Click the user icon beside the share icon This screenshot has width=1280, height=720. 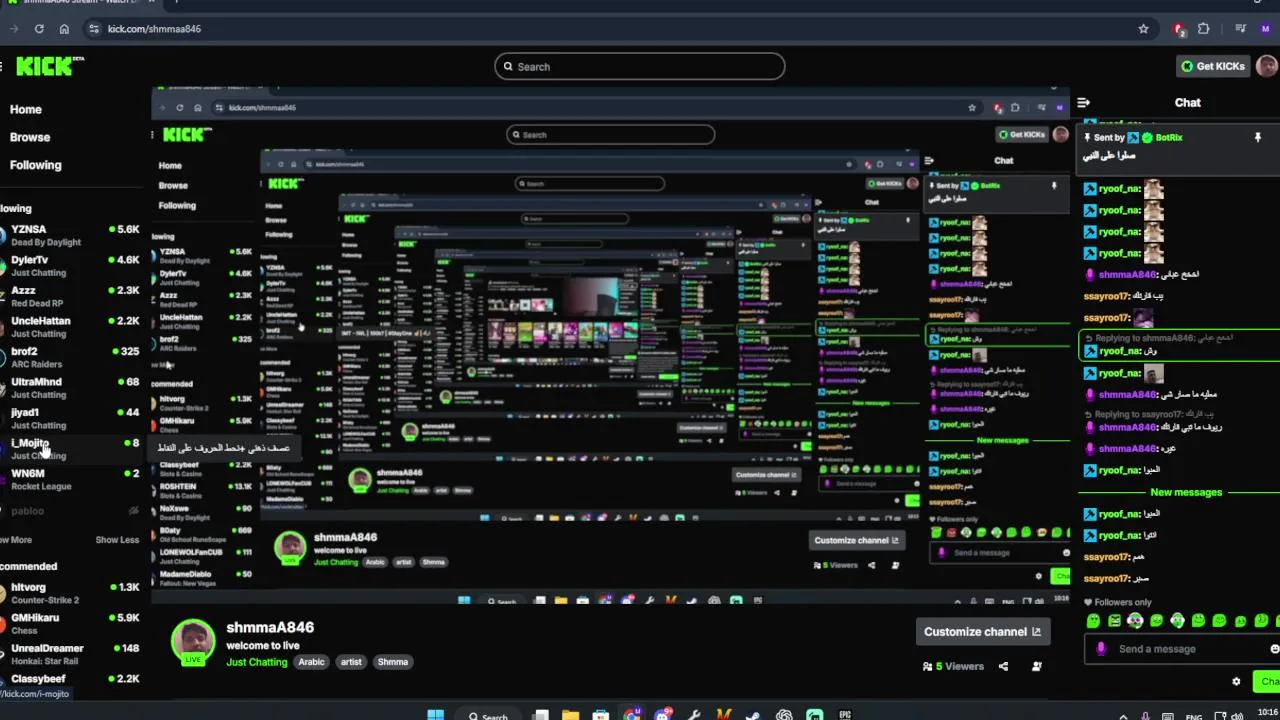click(1037, 666)
